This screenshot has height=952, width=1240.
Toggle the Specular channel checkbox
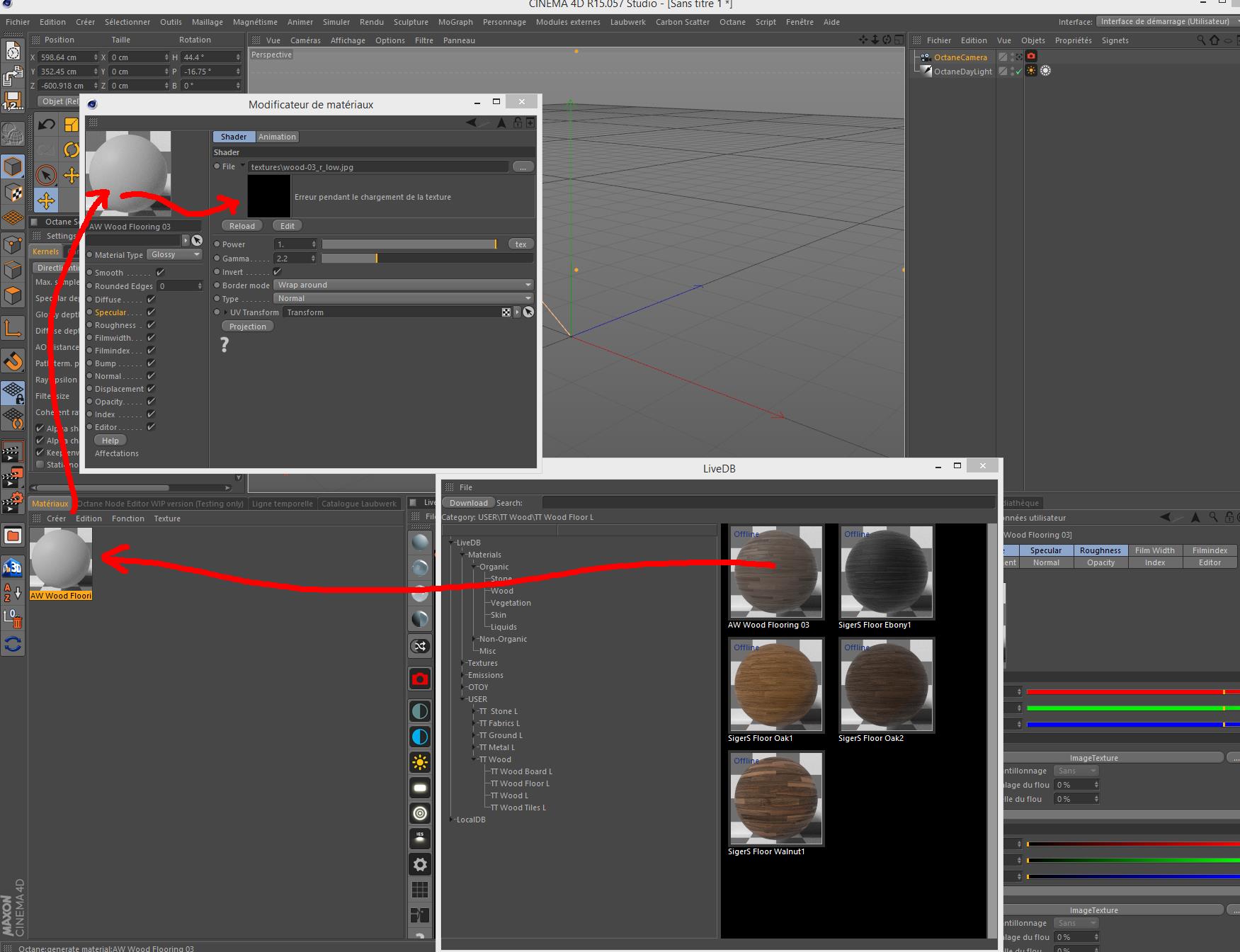pyautogui.click(x=151, y=312)
